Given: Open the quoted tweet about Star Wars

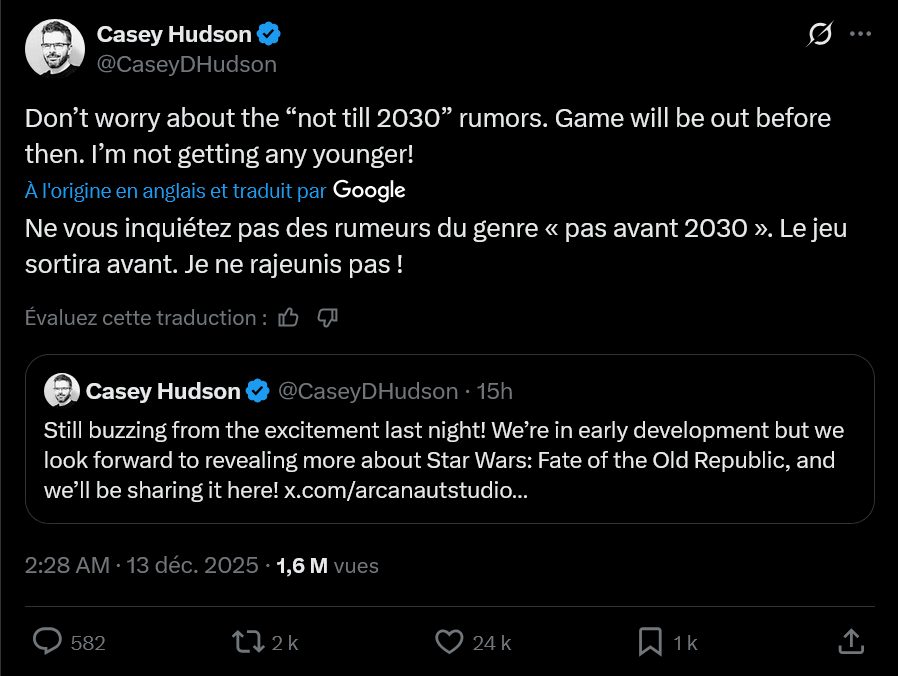Looking at the screenshot, I should 449,460.
